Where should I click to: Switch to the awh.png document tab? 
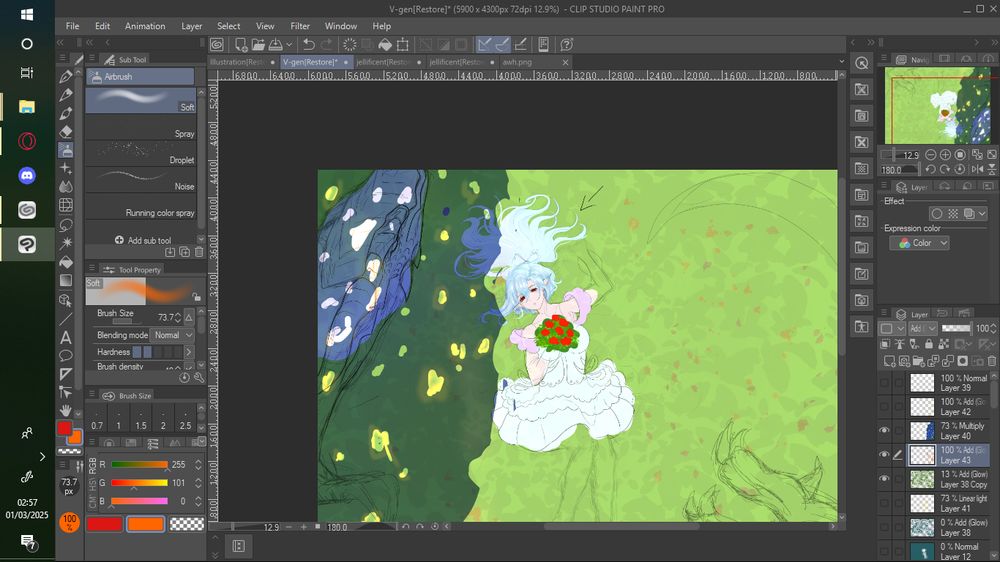pyautogui.click(x=518, y=62)
